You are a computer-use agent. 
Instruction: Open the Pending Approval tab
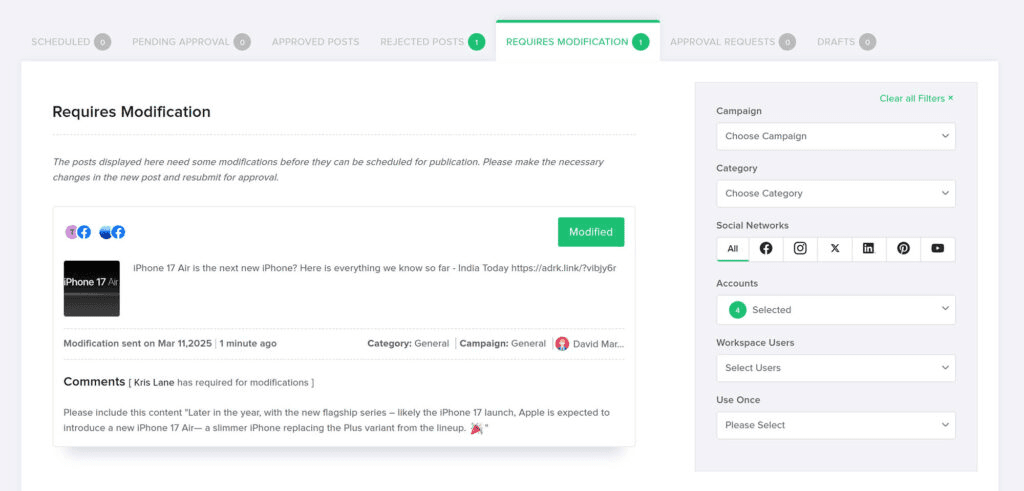(191, 42)
